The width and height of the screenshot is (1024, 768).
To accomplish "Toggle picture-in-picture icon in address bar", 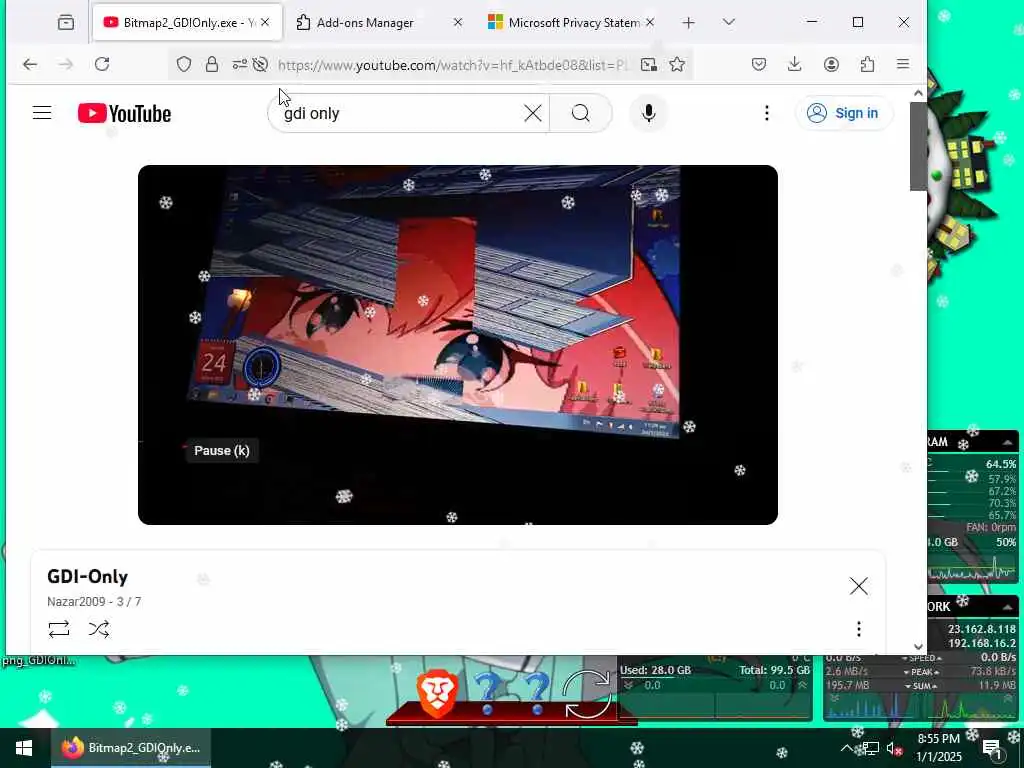I will coord(648,64).
